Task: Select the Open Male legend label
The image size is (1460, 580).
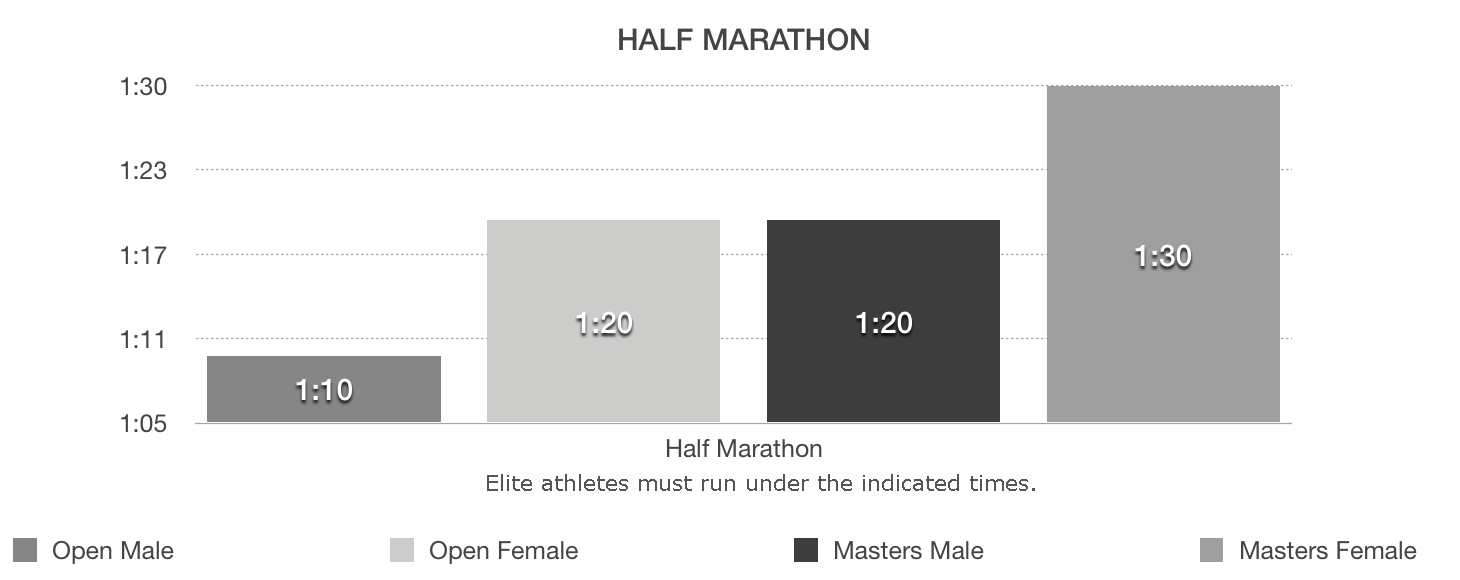Action: pos(113,551)
